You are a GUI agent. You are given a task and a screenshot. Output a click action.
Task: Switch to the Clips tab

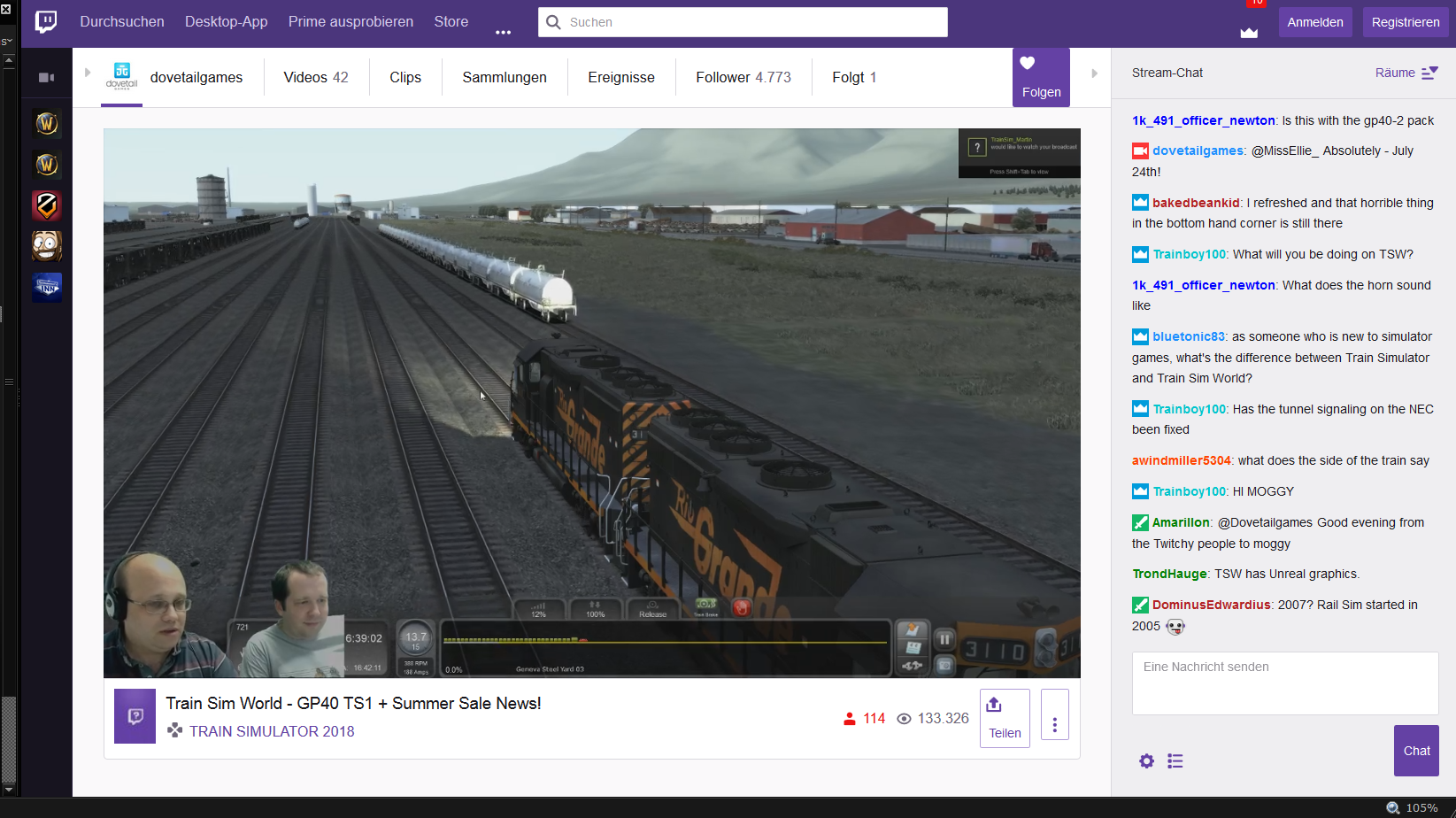[x=405, y=77]
